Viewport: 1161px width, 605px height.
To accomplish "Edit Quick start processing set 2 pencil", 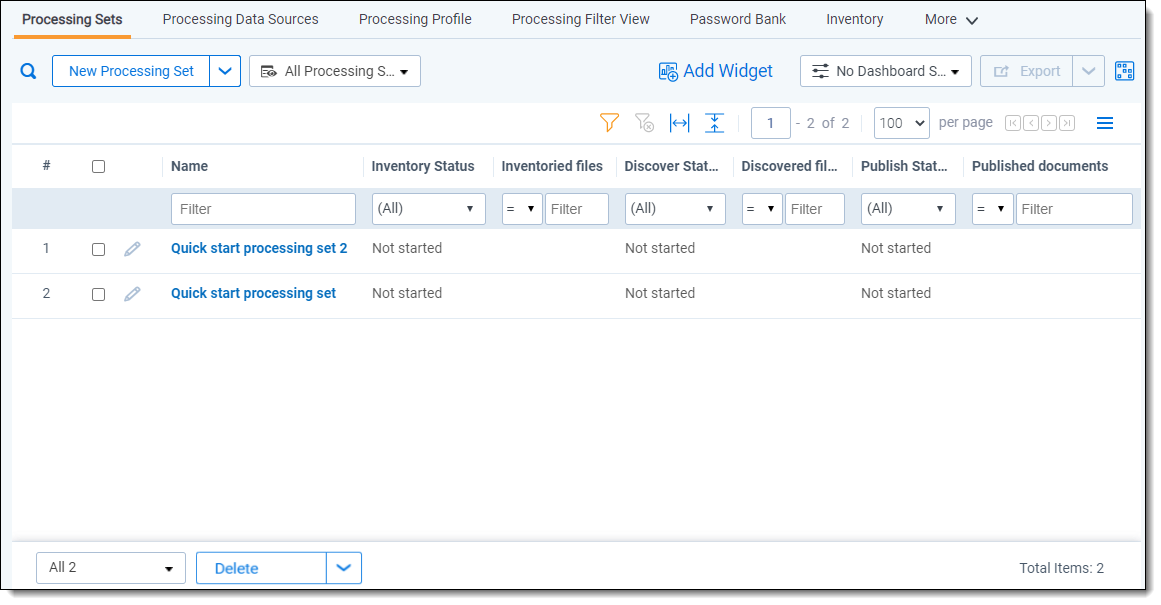I will [x=132, y=249].
